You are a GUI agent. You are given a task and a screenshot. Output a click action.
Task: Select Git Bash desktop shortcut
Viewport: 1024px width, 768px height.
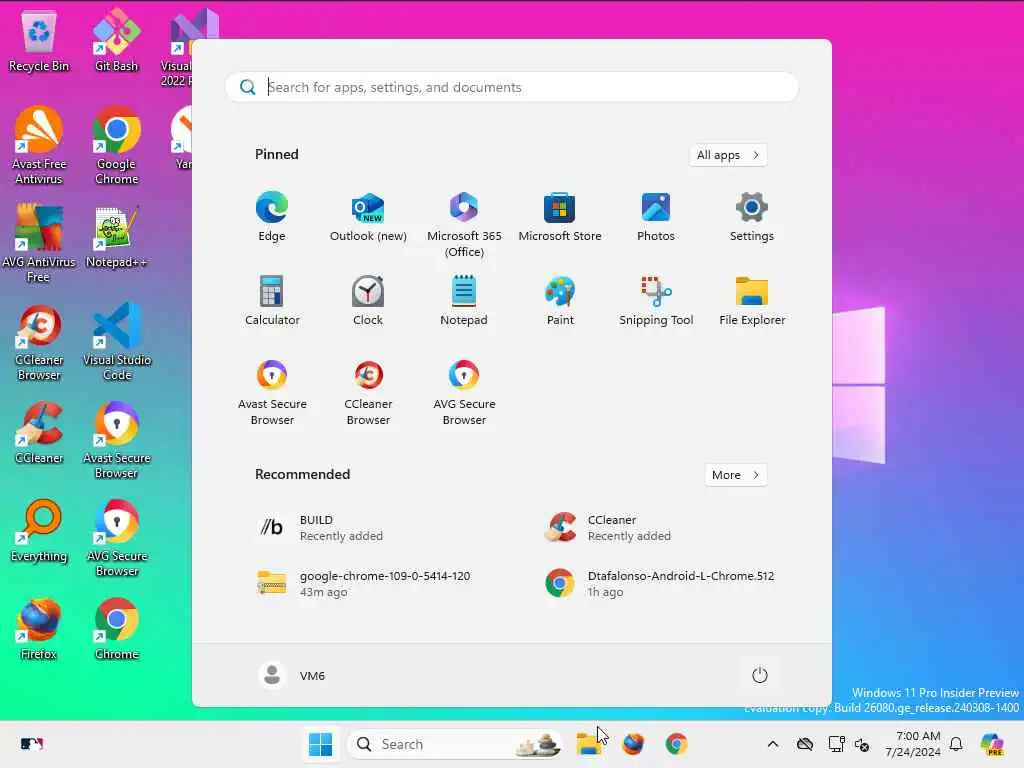click(116, 41)
